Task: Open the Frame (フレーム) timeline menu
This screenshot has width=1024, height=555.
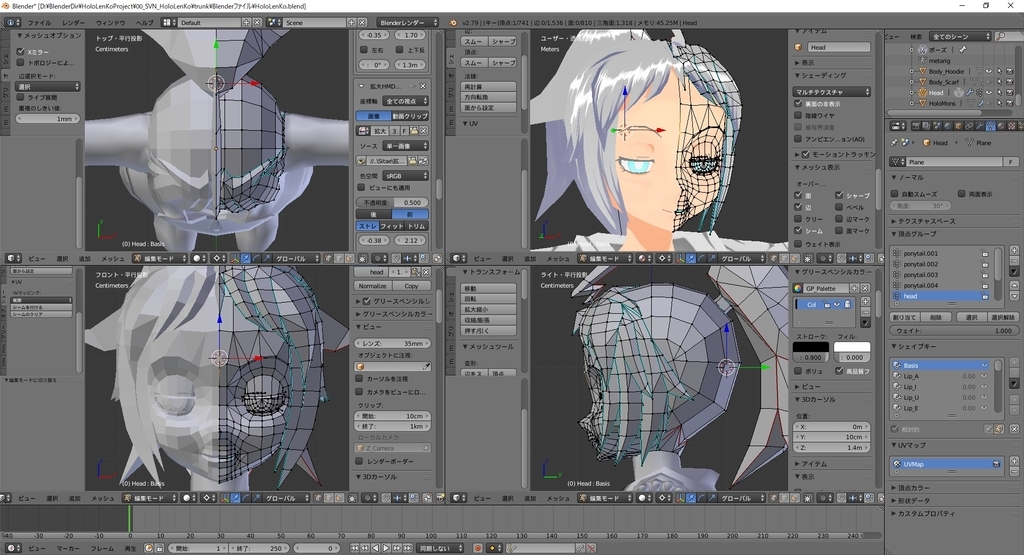Action: coord(102,548)
